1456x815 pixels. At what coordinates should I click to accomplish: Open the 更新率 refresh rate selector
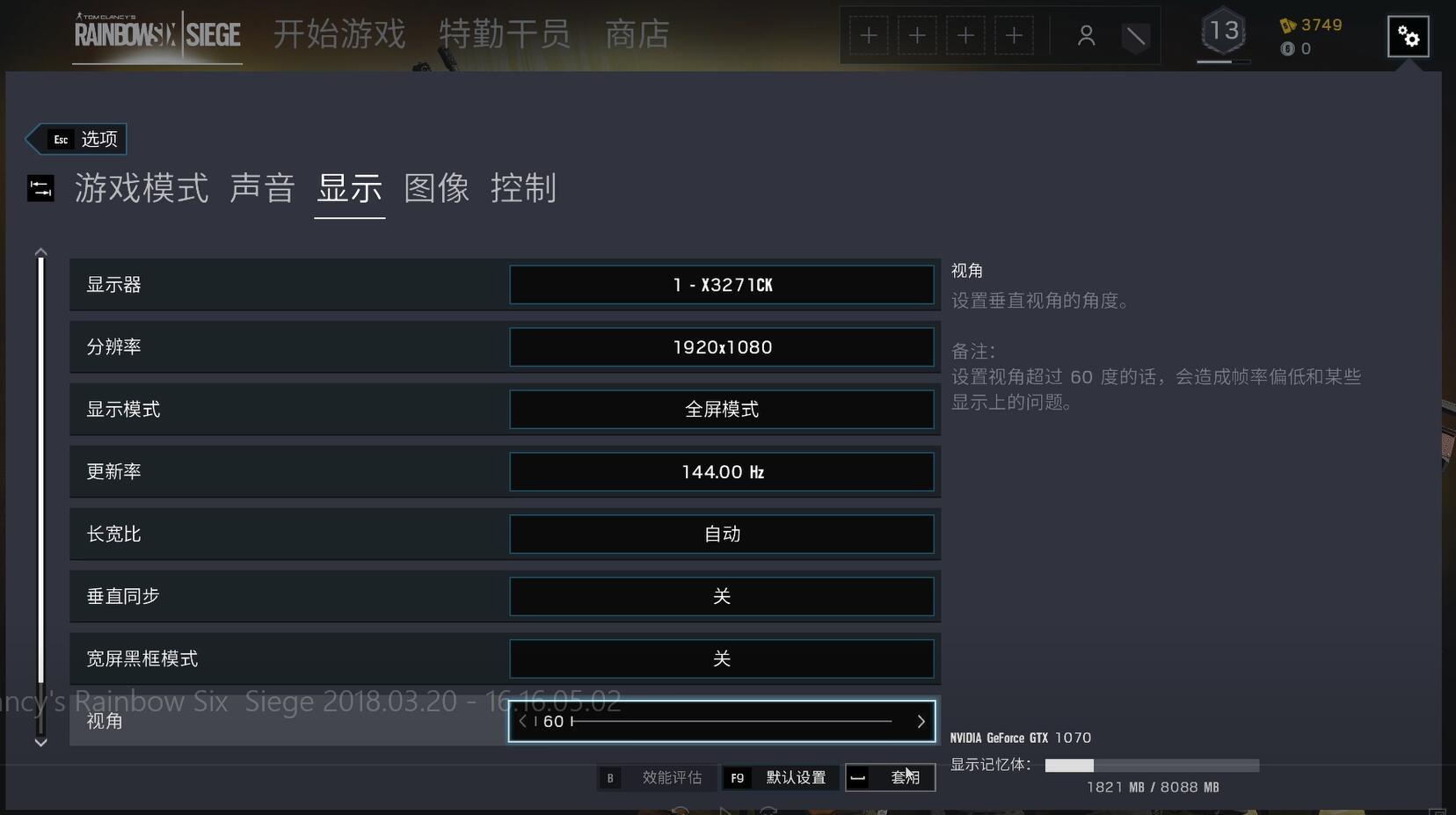click(721, 471)
